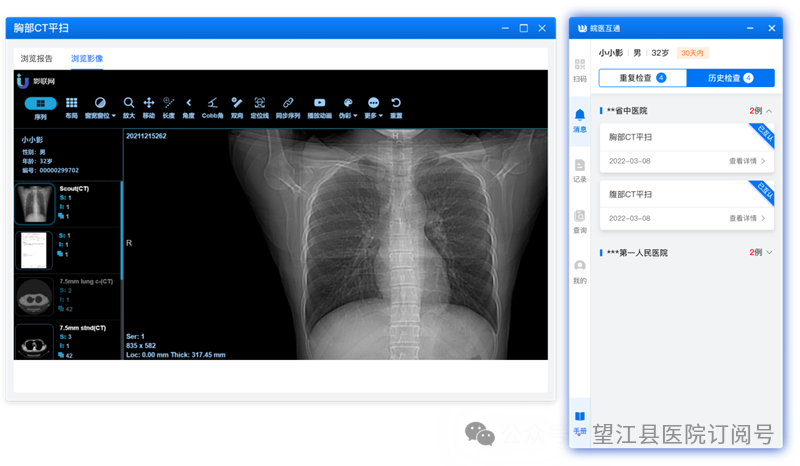This screenshot has height=466, width=800.
Task: Switch to the 浏览报告 tab
Action: click(x=36, y=59)
